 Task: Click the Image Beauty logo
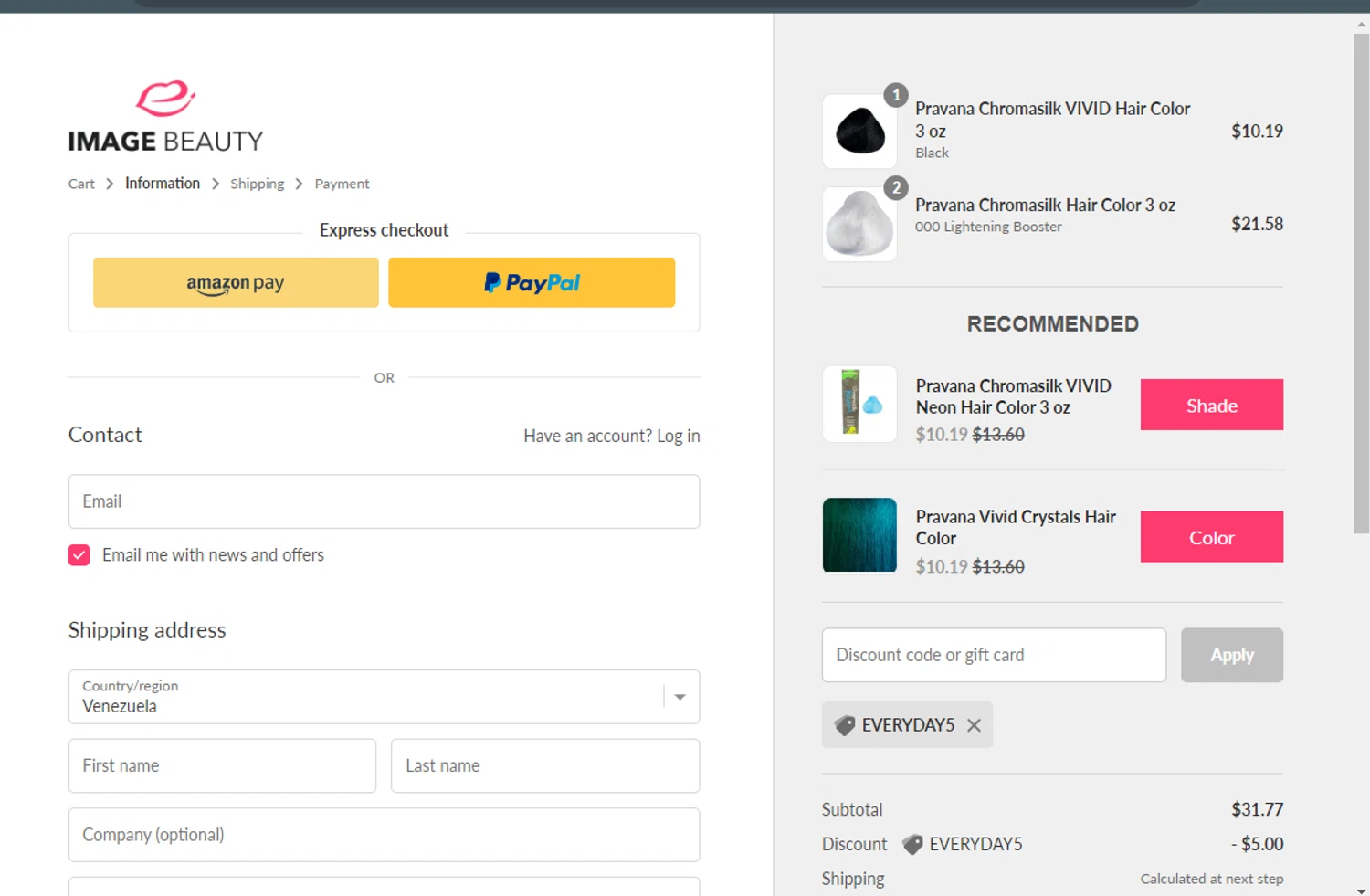165,116
